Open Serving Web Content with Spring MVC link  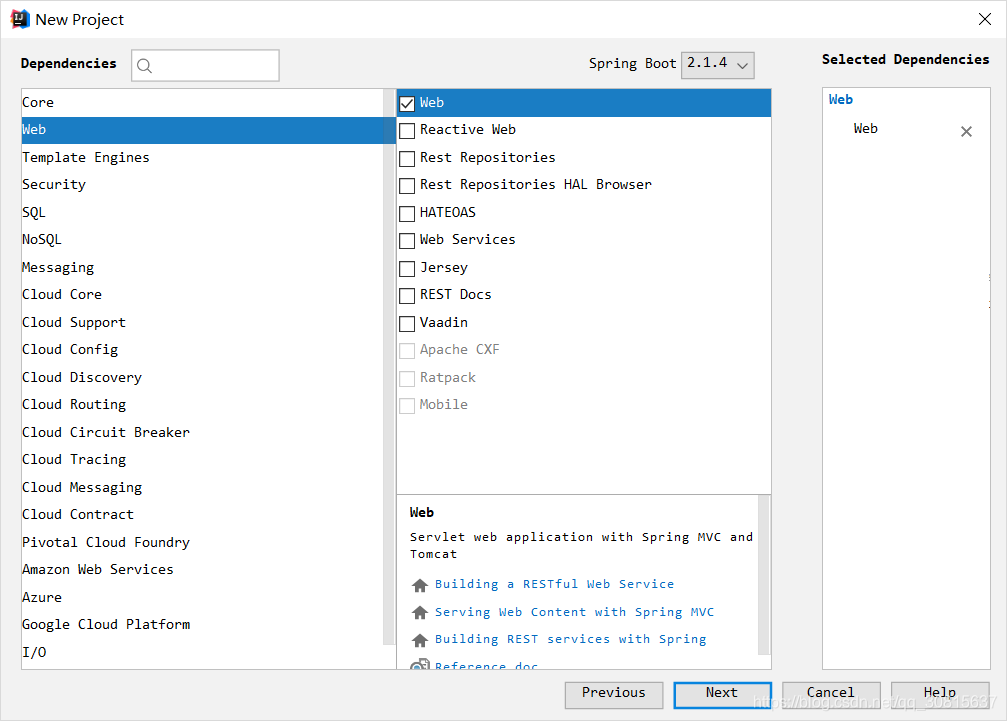(574, 612)
